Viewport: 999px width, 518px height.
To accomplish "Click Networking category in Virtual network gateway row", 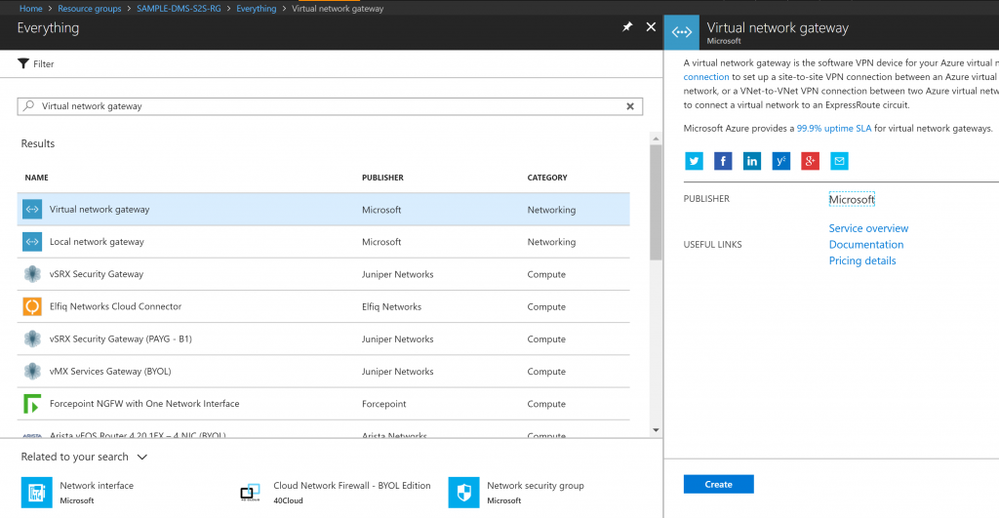I will point(551,210).
